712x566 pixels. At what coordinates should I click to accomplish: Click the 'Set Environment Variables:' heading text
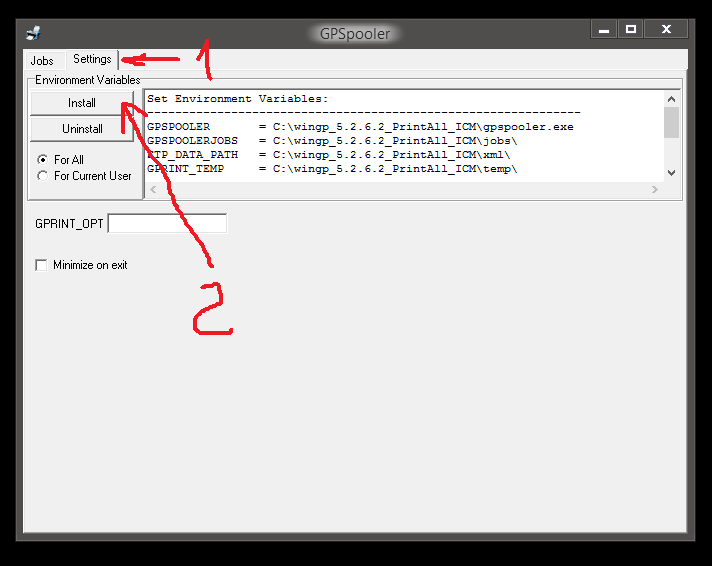click(237, 99)
